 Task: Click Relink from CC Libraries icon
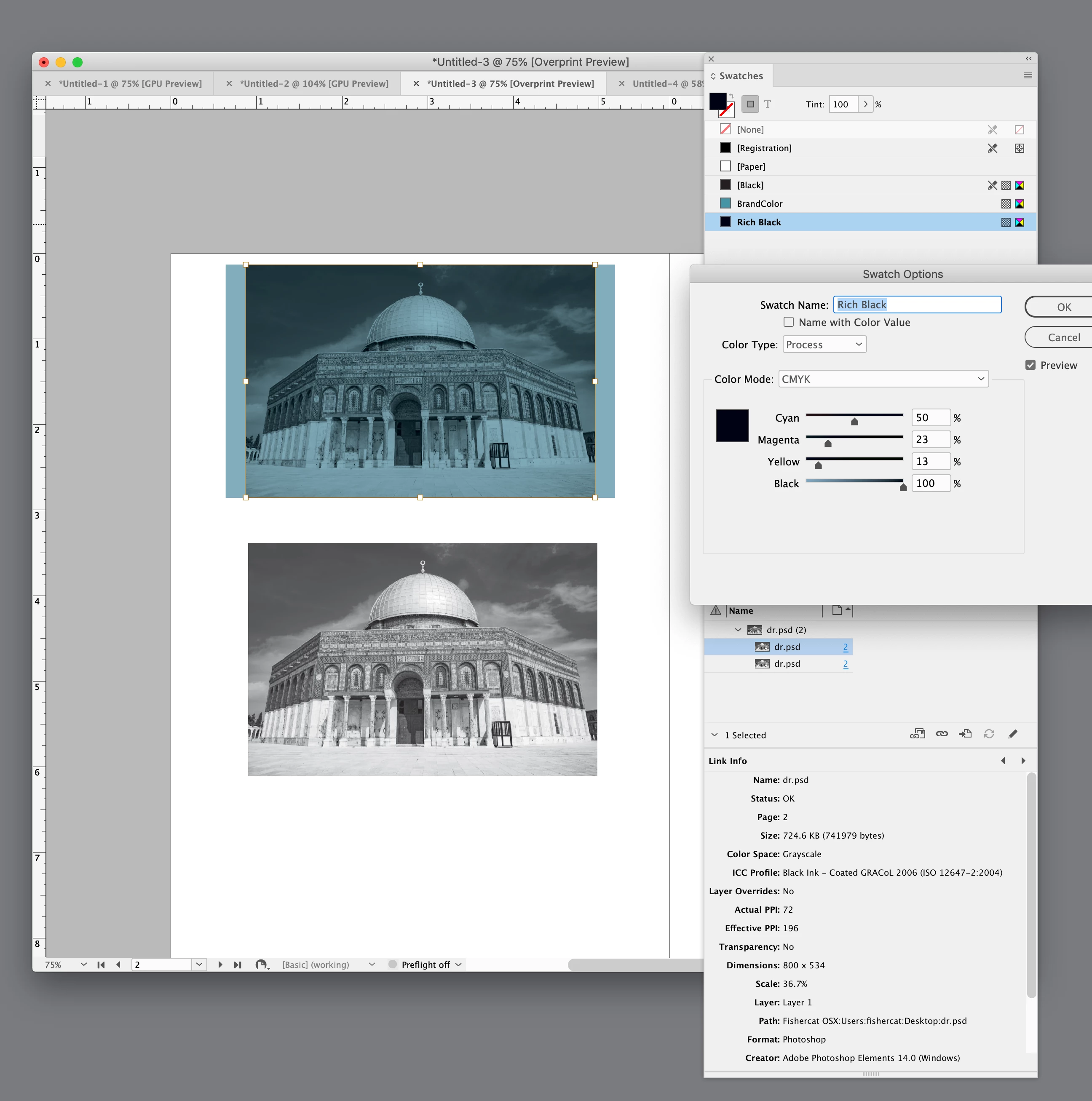point(917,734)
